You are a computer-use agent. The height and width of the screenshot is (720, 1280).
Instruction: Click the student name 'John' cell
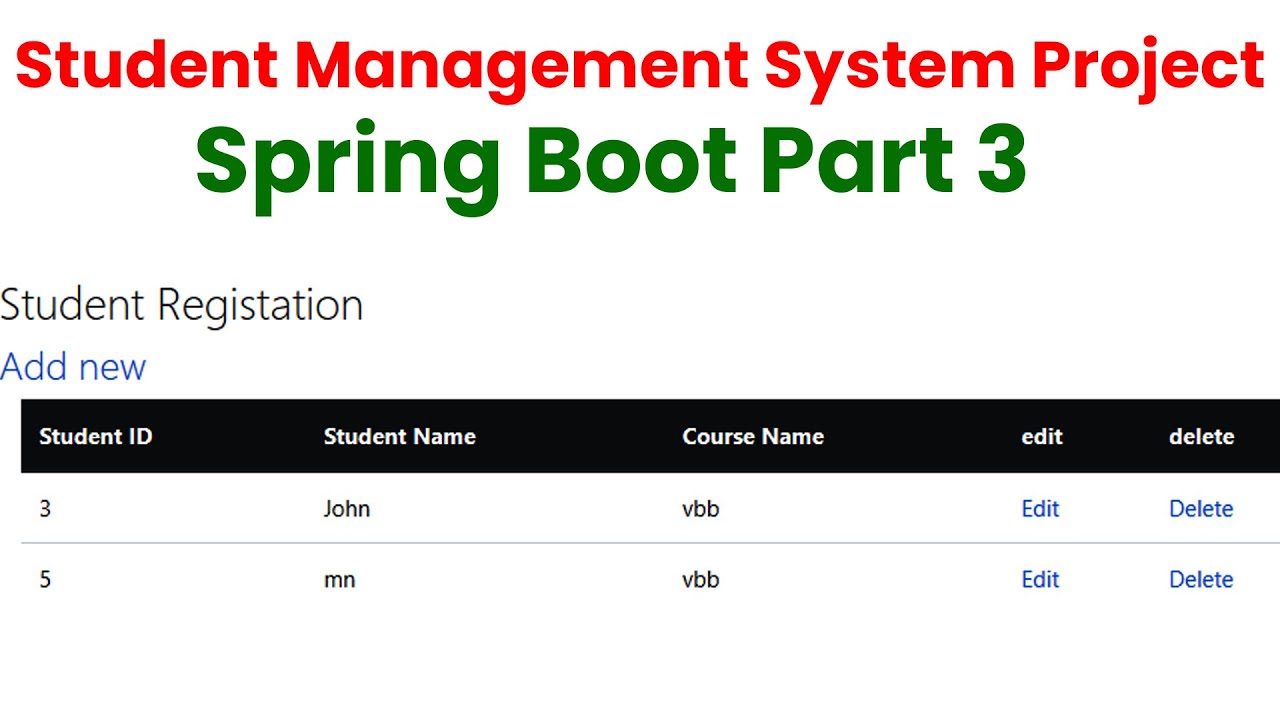click(347, 509)
